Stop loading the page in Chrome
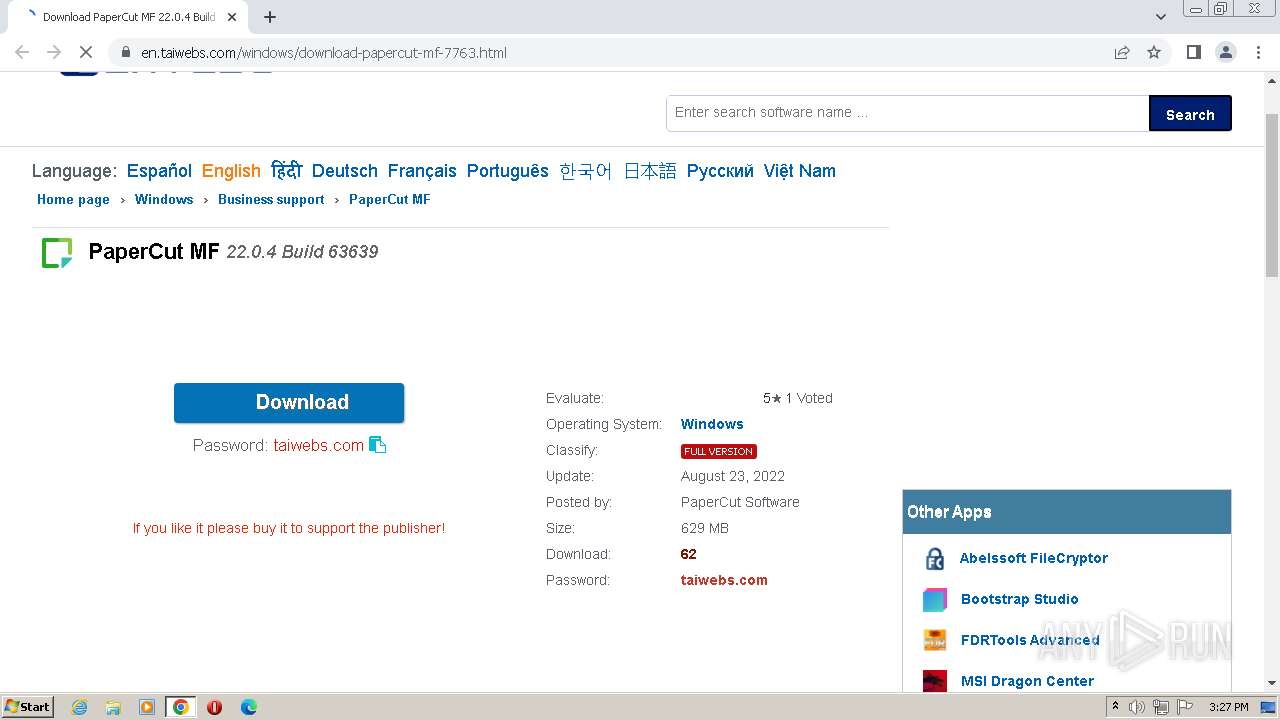Viewport: 1280px width, 720px height. click(x=86, y=52)
